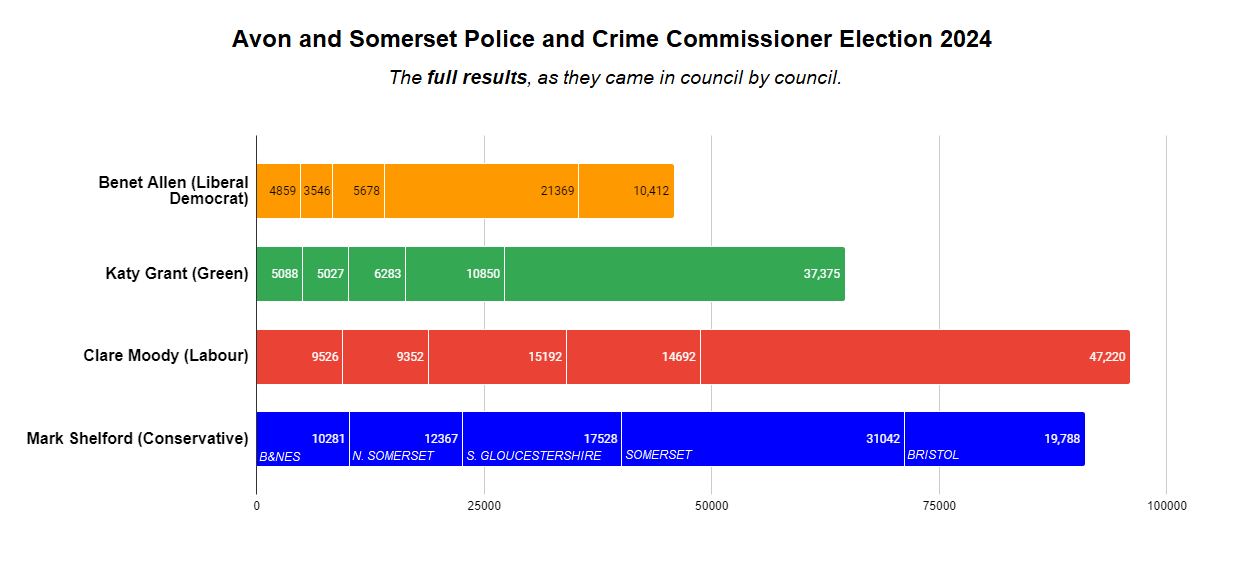Click the 'Katy Grant (Green)' axis label

[x=177, y=273]
